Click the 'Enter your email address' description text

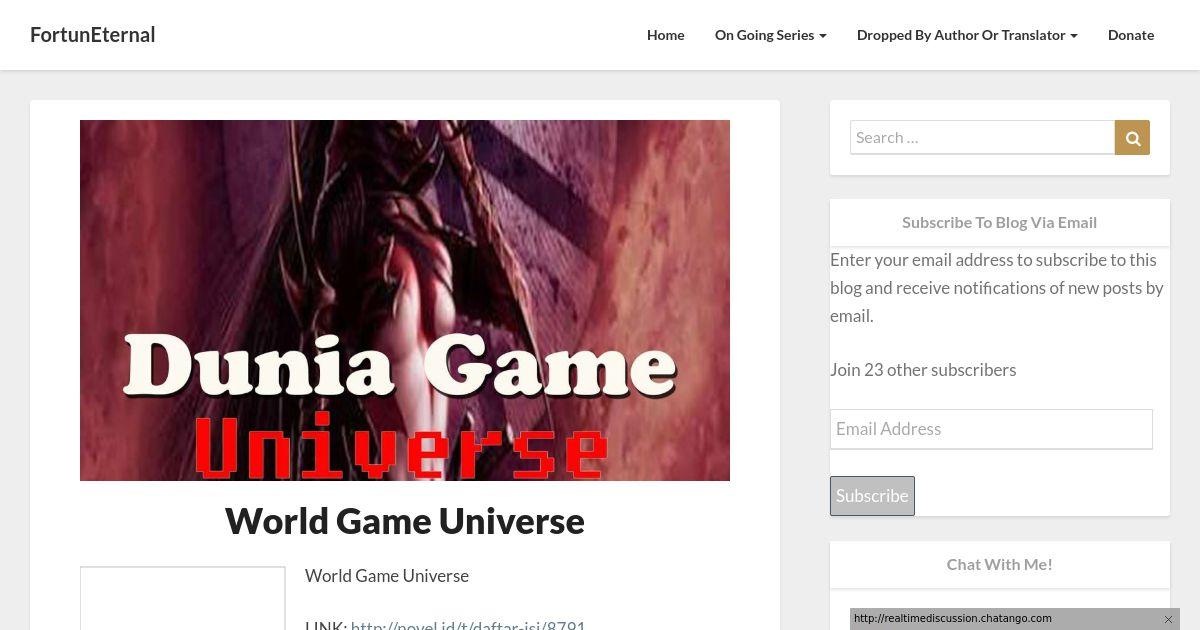point(997,288)
